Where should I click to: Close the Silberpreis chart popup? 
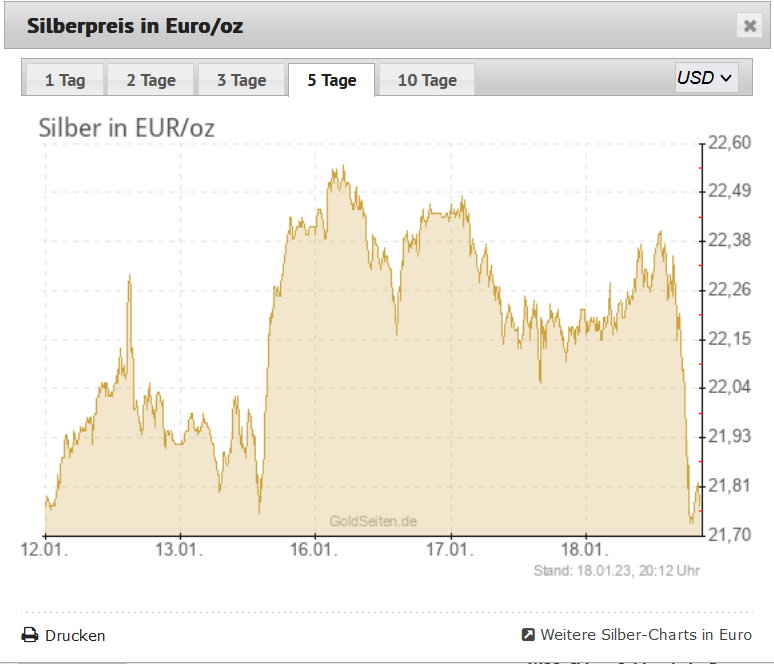750,26
